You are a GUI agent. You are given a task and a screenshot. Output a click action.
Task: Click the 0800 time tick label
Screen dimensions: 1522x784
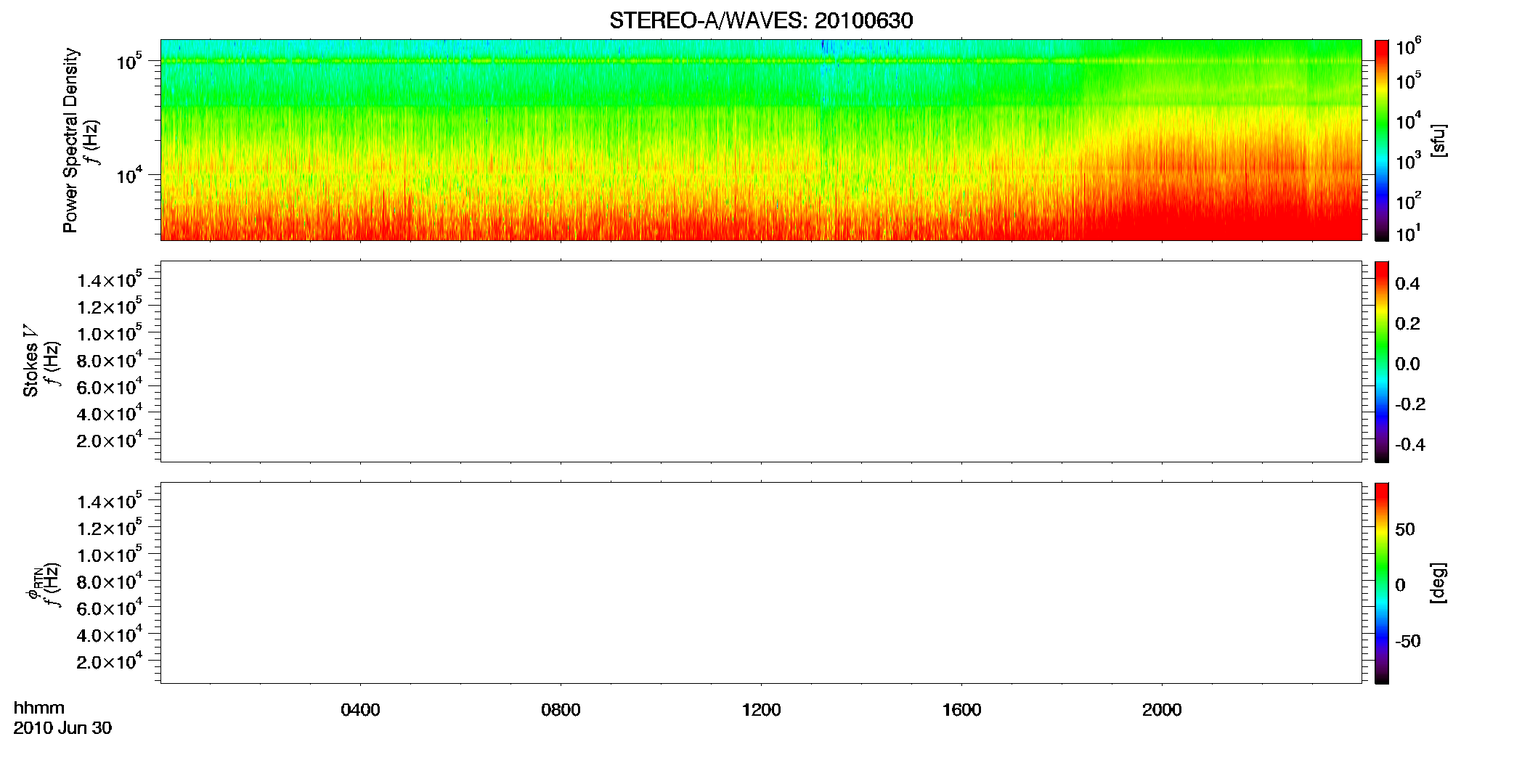pos(561,710)
